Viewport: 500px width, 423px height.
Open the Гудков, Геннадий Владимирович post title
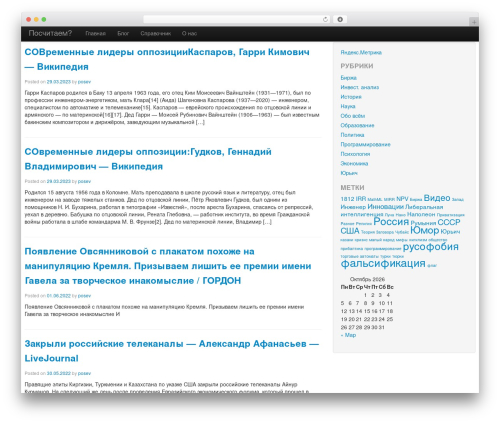click(x=148, y=159)
